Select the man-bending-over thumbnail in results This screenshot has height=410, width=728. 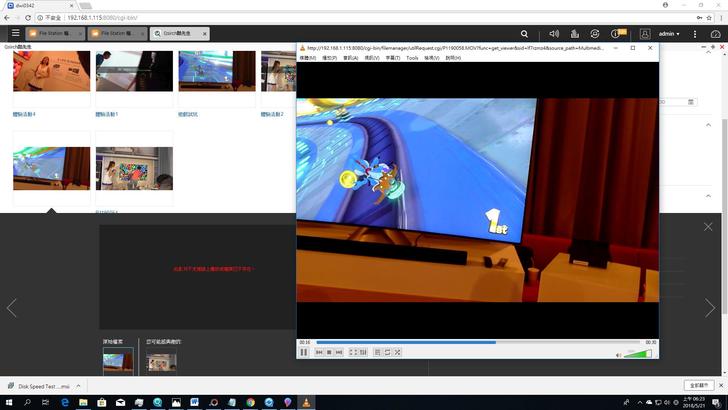[134, 71]
